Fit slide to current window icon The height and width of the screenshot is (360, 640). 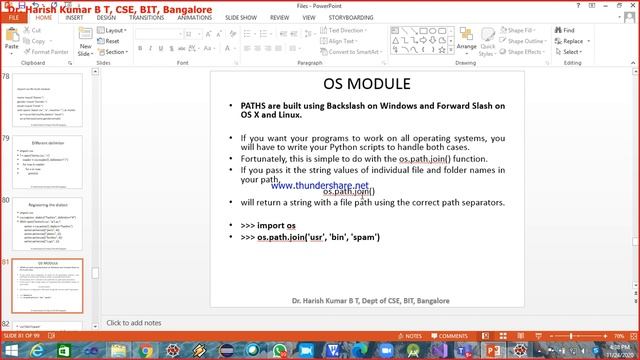pos(634,336)
